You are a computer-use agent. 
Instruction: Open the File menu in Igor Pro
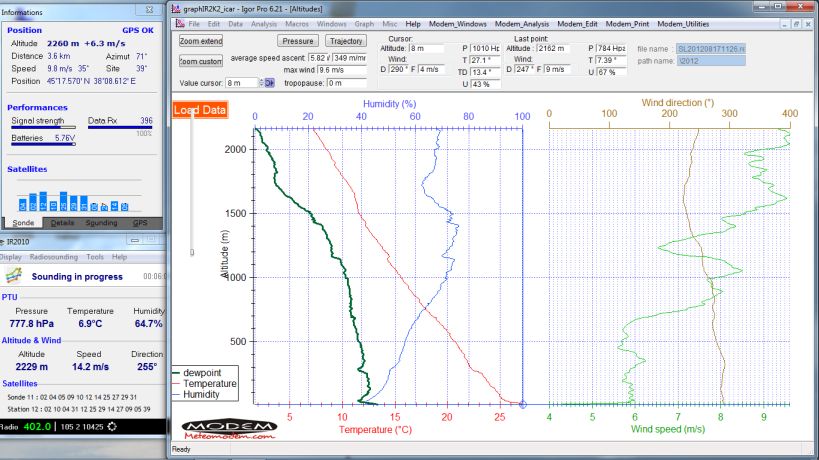pyautogui.click(x=194, y=24)
